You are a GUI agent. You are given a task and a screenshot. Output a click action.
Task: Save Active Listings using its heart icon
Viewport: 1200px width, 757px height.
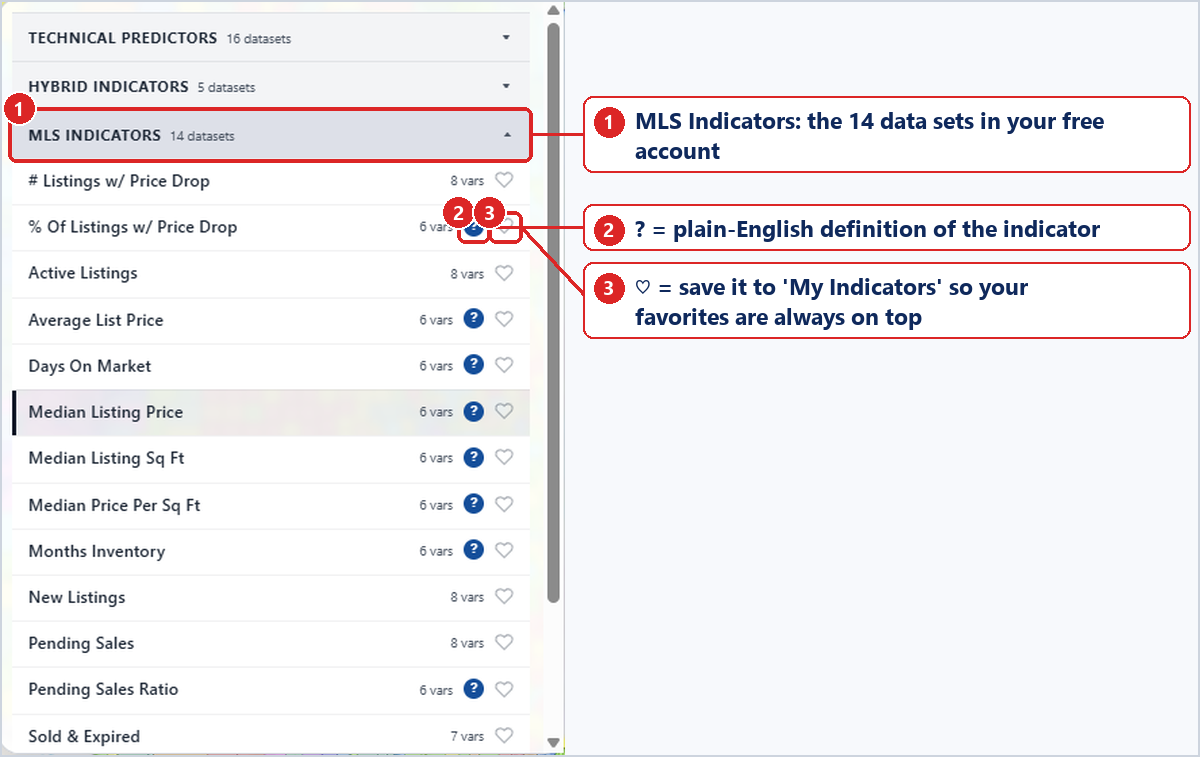[504, 273]
